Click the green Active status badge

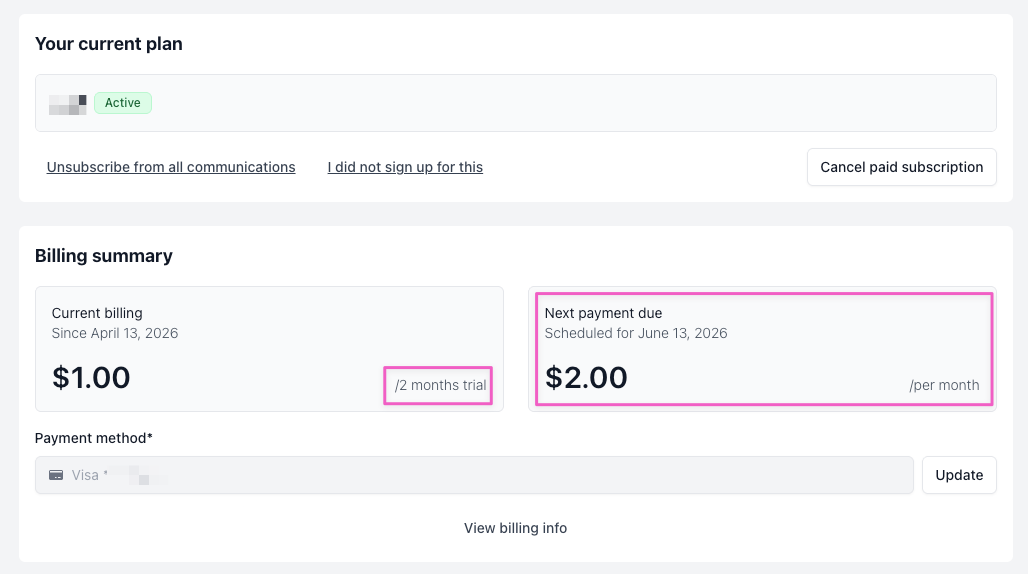pos(123,103)
